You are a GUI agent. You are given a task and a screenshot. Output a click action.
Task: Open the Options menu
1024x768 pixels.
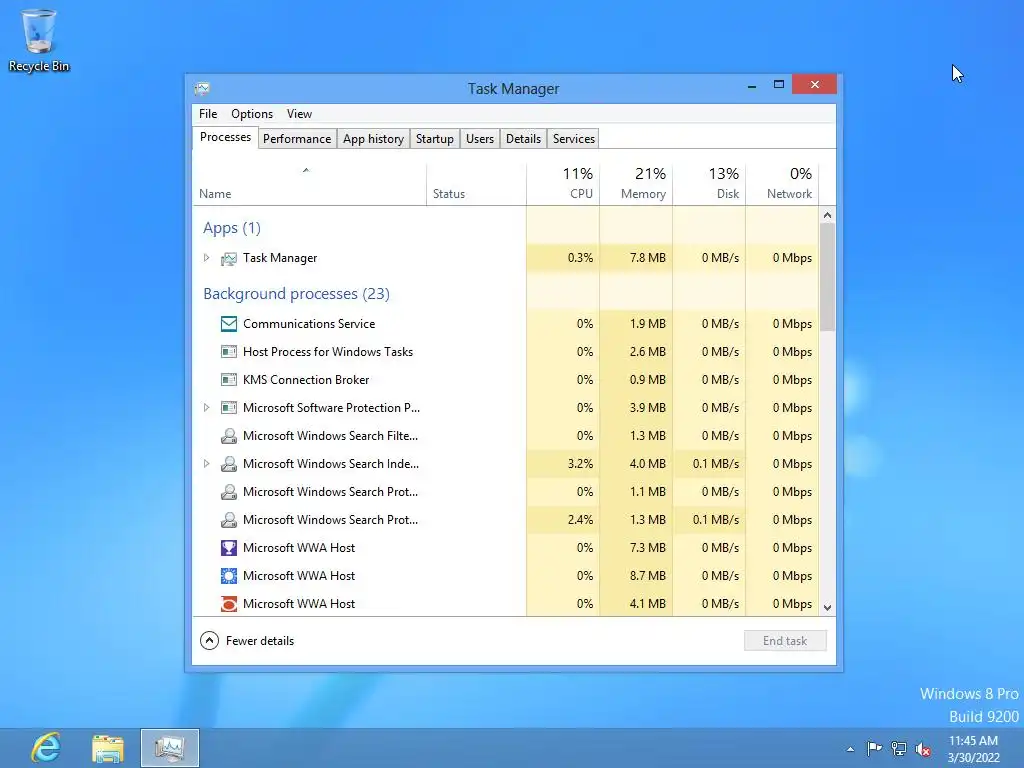[251, 114]
